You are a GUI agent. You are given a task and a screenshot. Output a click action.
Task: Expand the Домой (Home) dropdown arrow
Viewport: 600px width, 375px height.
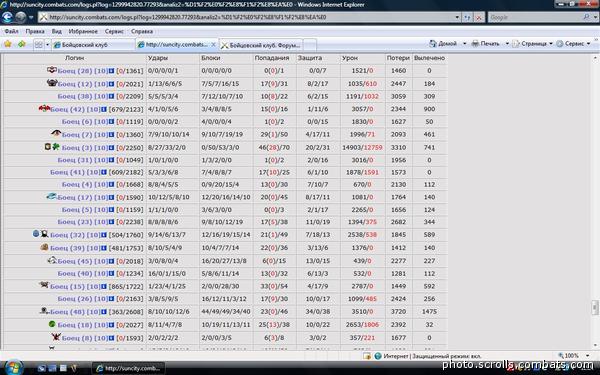point(465,44)
